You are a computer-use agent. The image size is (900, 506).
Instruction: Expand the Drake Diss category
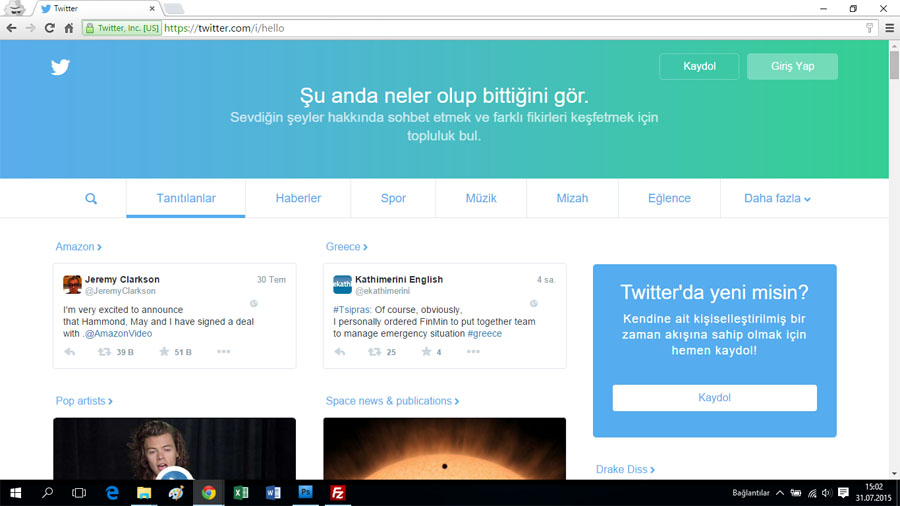[625, 469]
